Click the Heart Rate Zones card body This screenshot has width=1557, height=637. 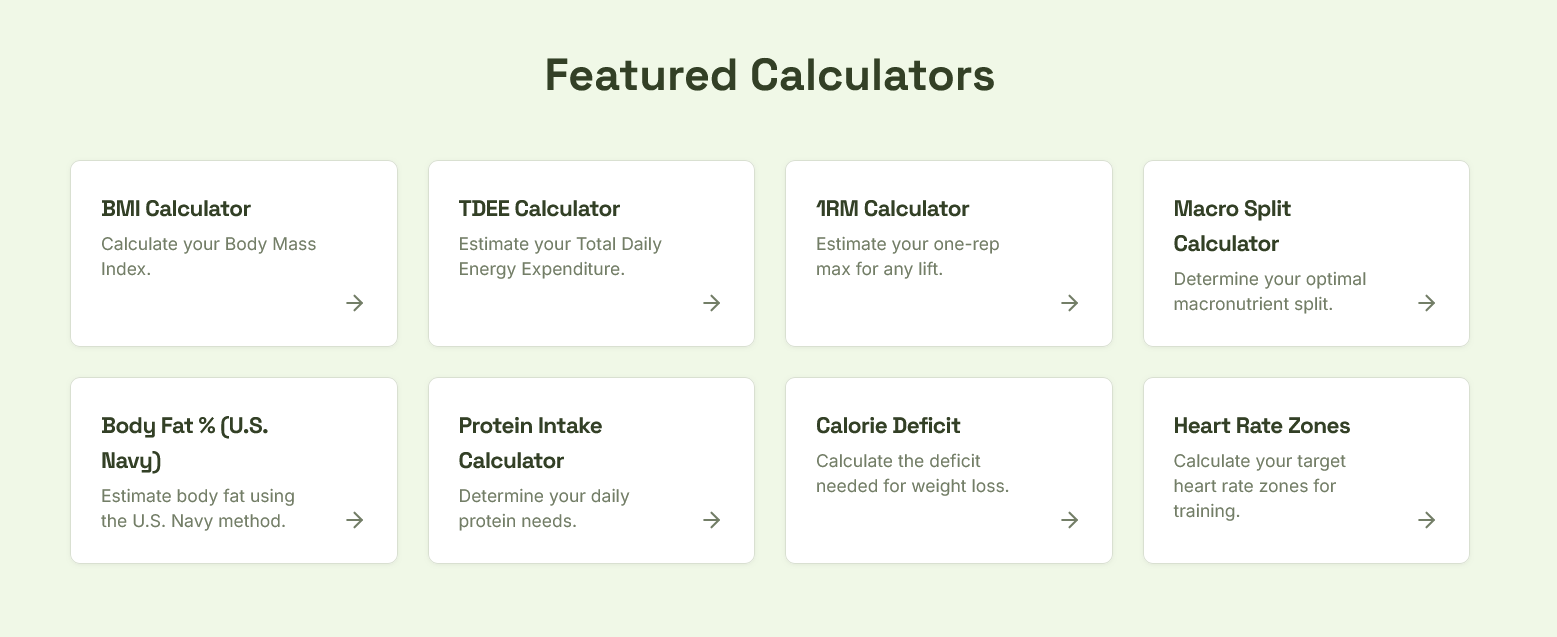(x=1306, y=470)
